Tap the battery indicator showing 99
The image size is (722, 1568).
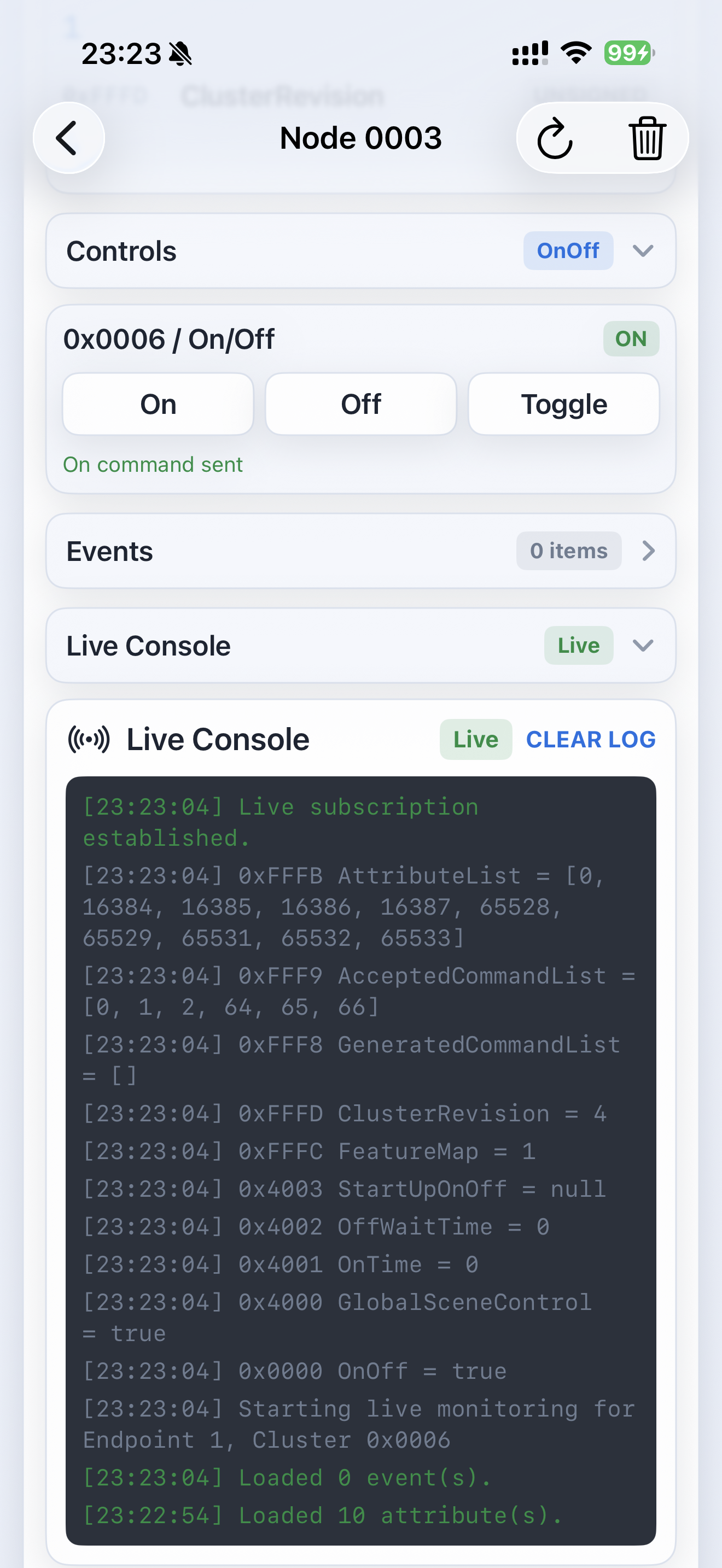[627, 53]
